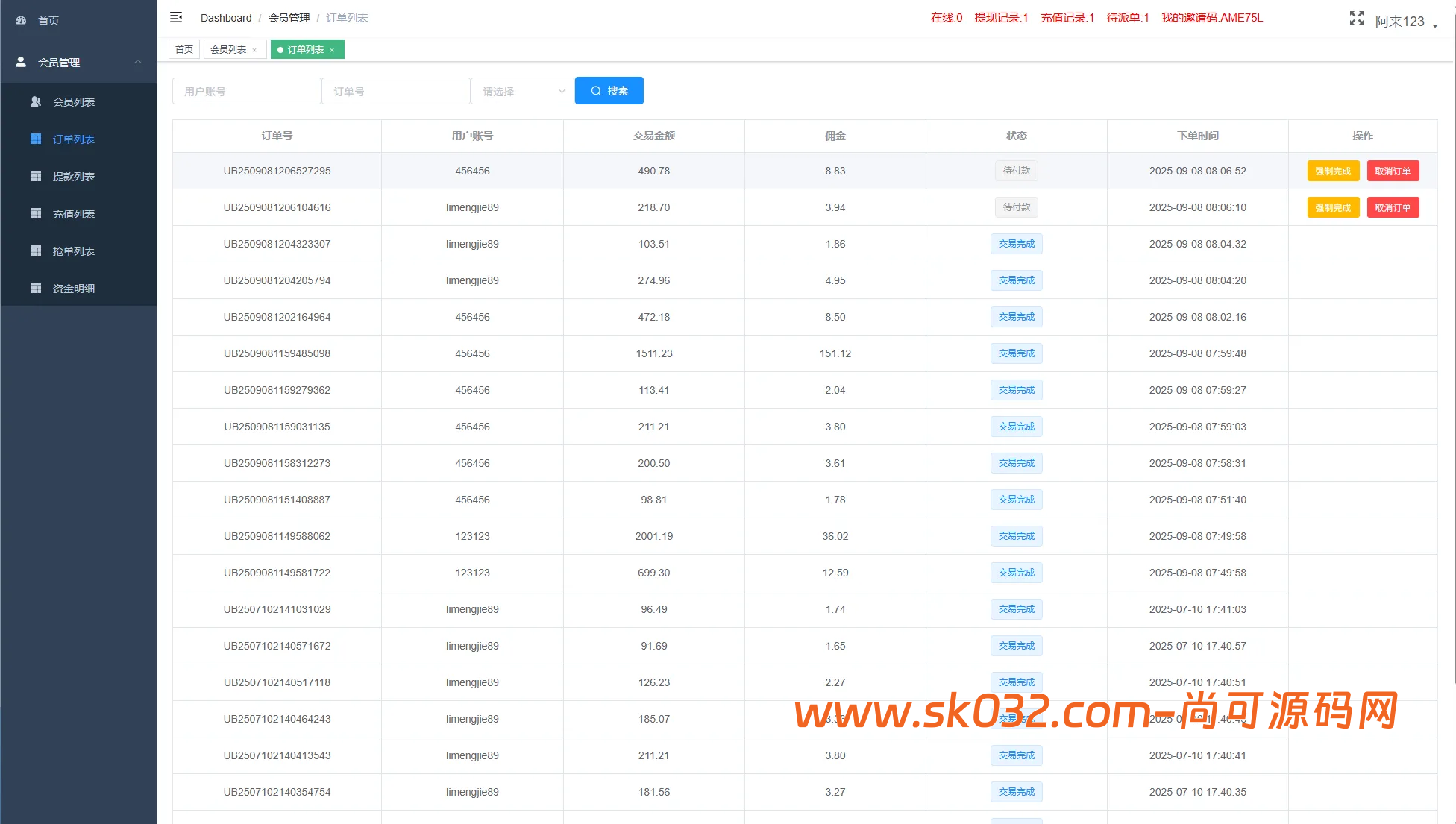The height and width of the screenshot is (824, 1456).
Task: Open 提现记录:1 in the top bar
Action: tap(1000, 18)
